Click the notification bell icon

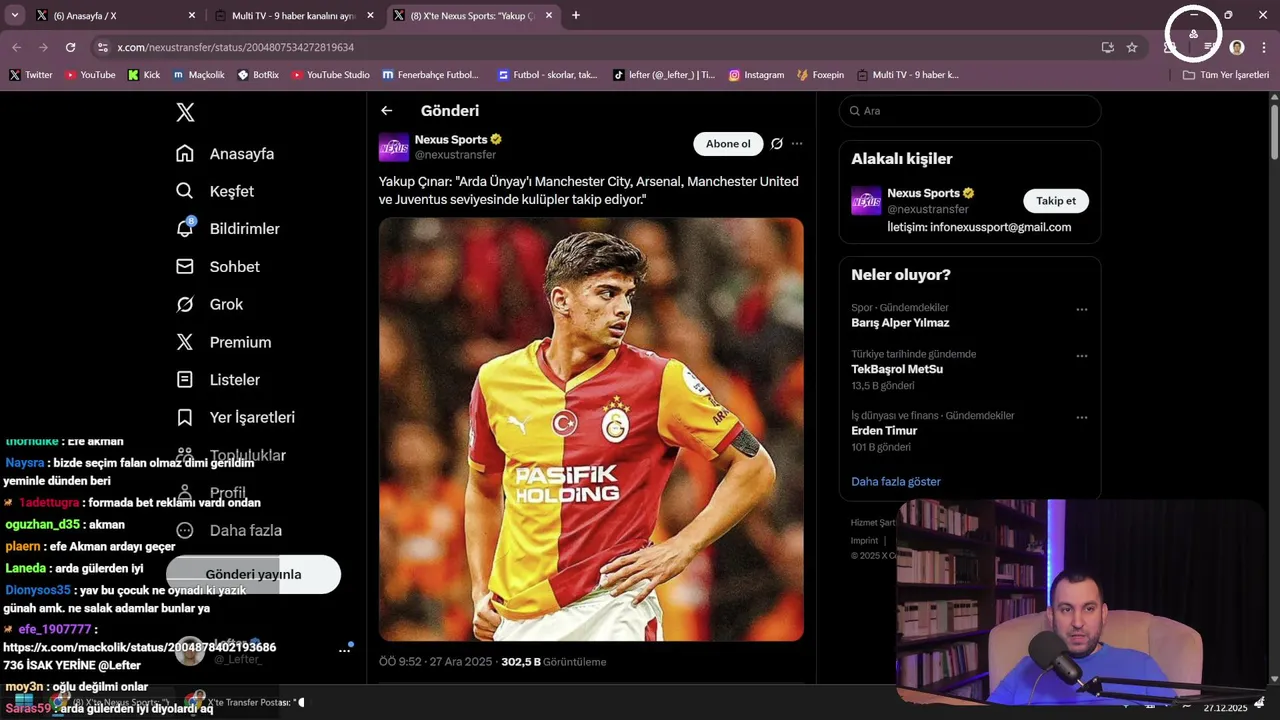(x=185, y=229)
